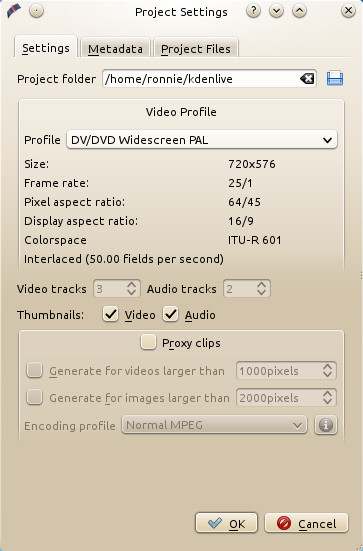Switch to the Metadata tab
Screen dimensions: 363x551
(x=115, y=48)
